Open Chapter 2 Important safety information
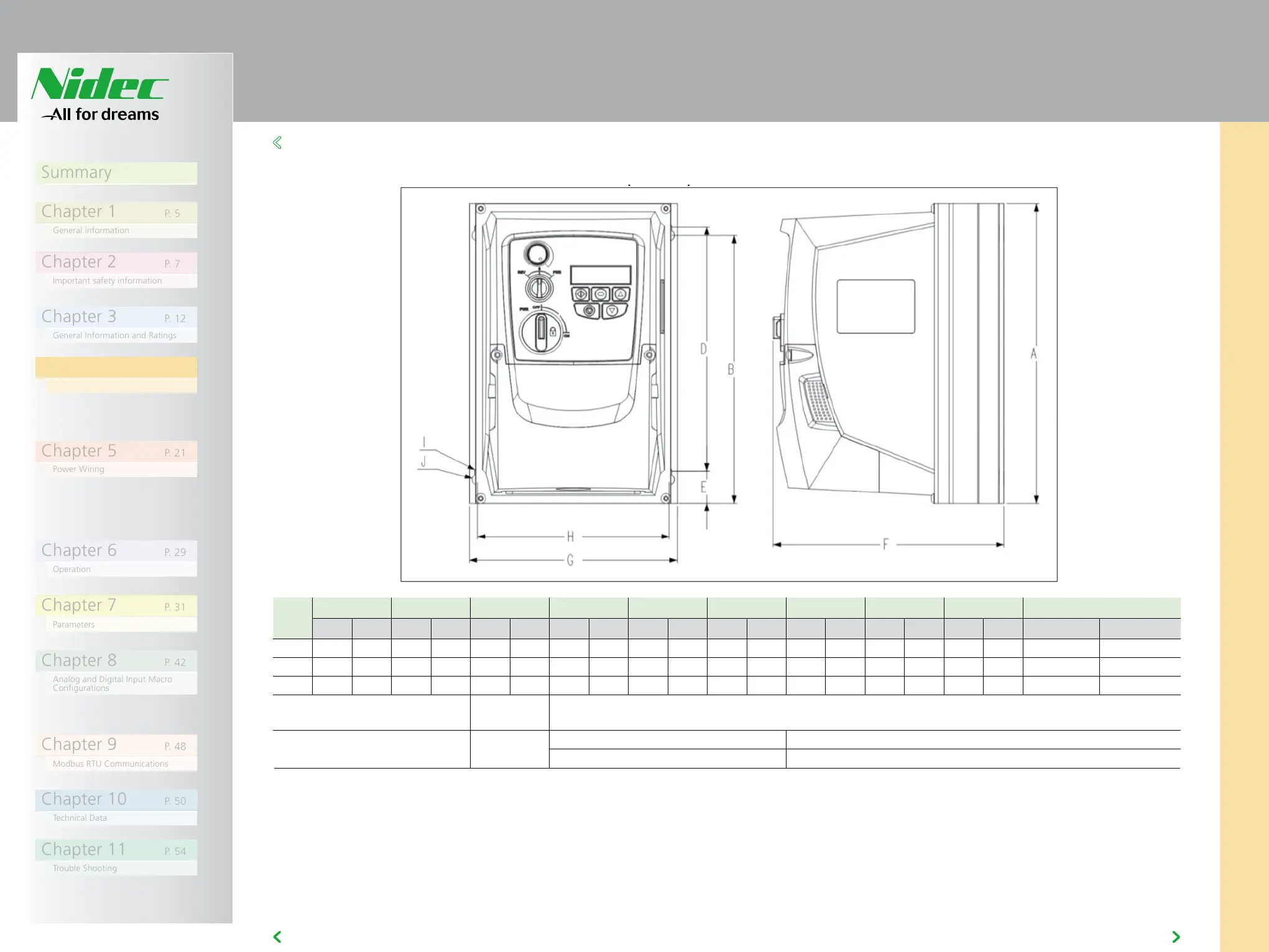 tap(116, 270)
